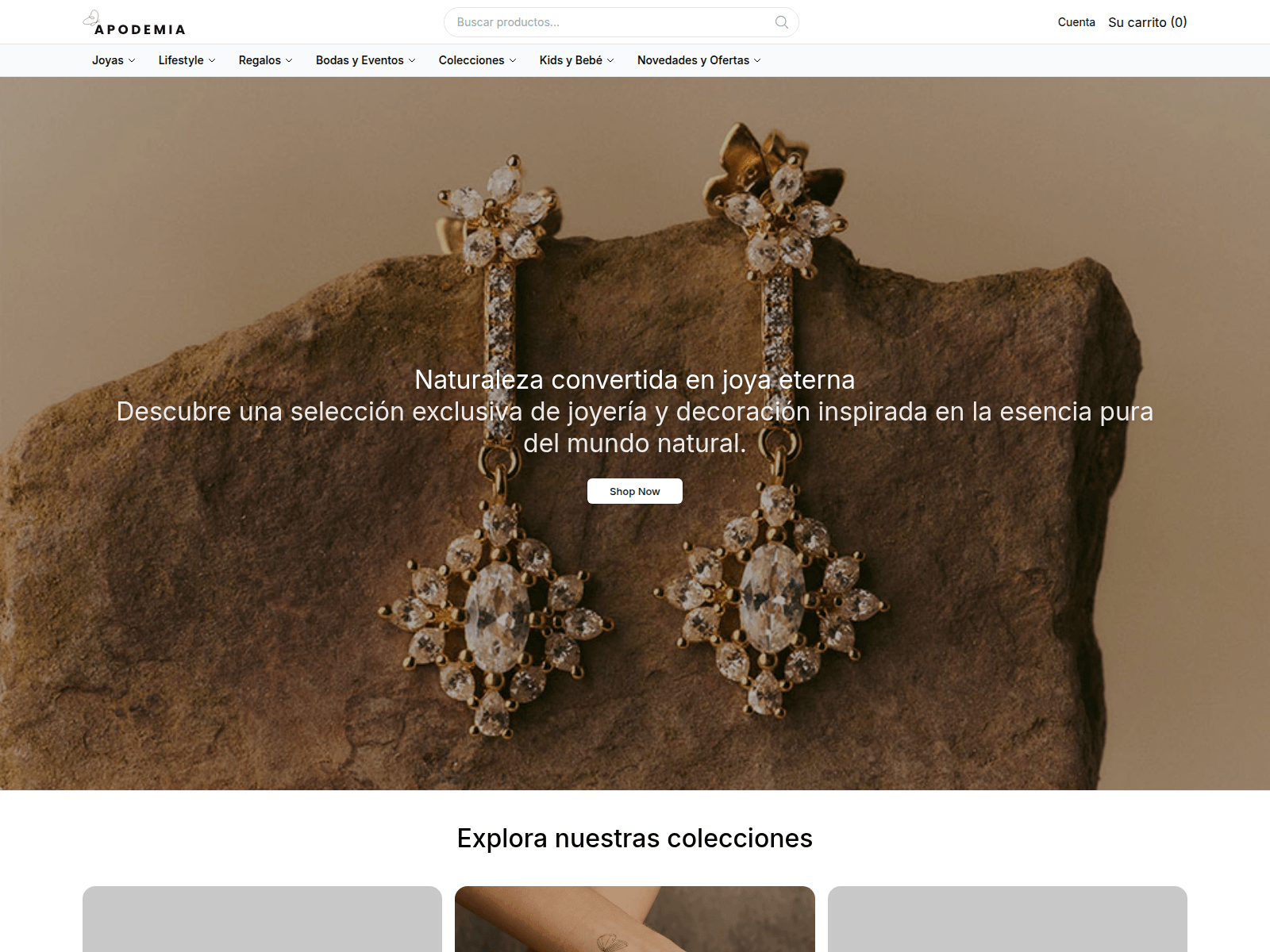Click the Shop Now button
This screenshot has width=1270, height=952.
[x=635, y=491]
